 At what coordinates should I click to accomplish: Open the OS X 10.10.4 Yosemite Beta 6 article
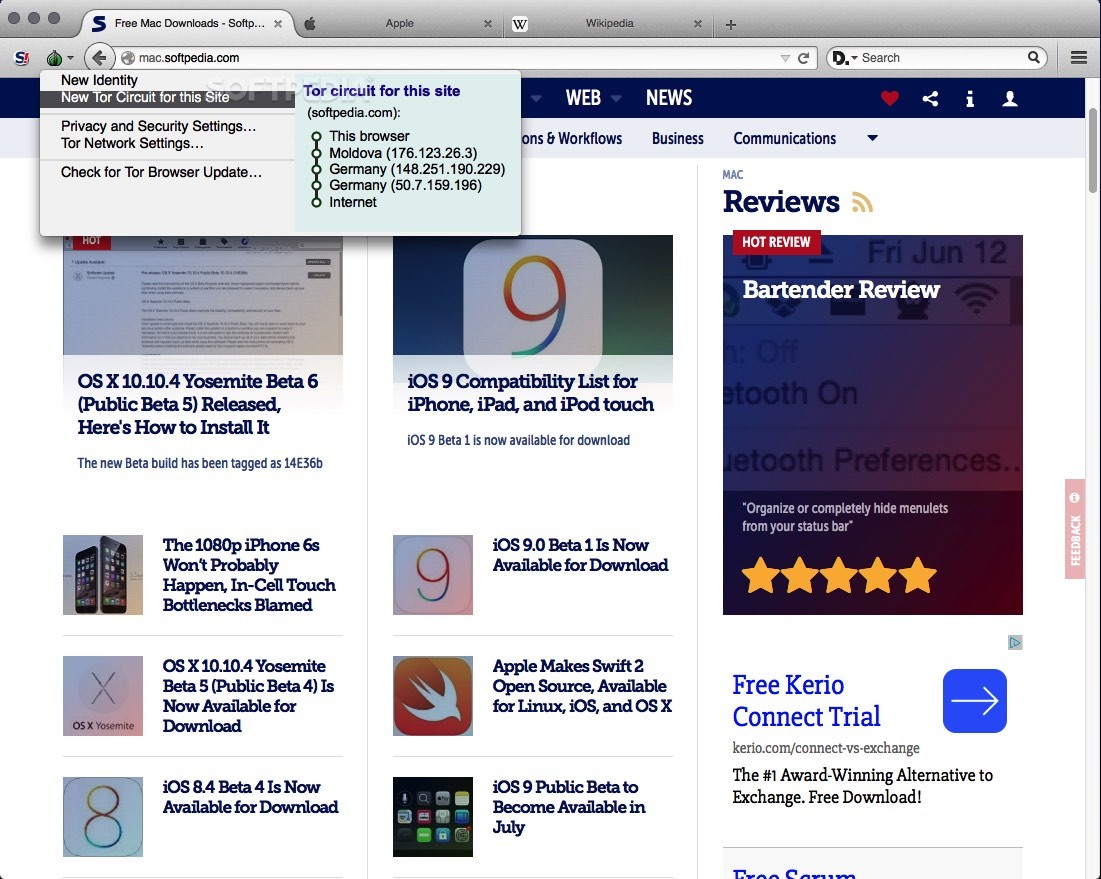197,404
